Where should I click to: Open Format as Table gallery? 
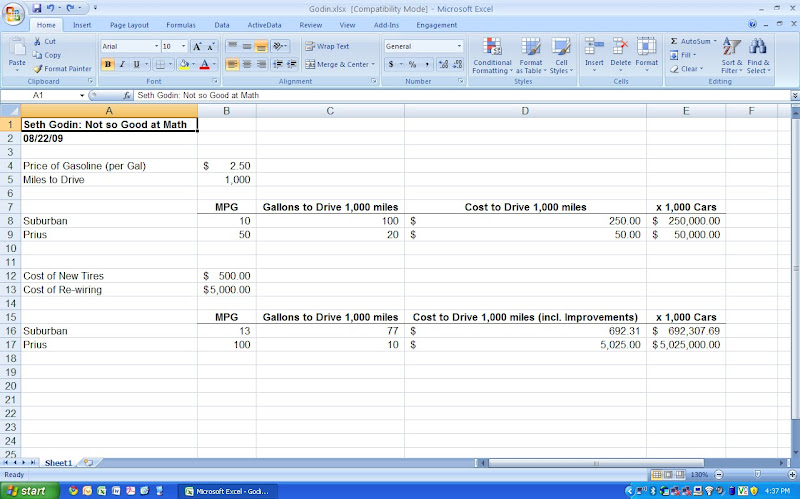tap(531, 56)
